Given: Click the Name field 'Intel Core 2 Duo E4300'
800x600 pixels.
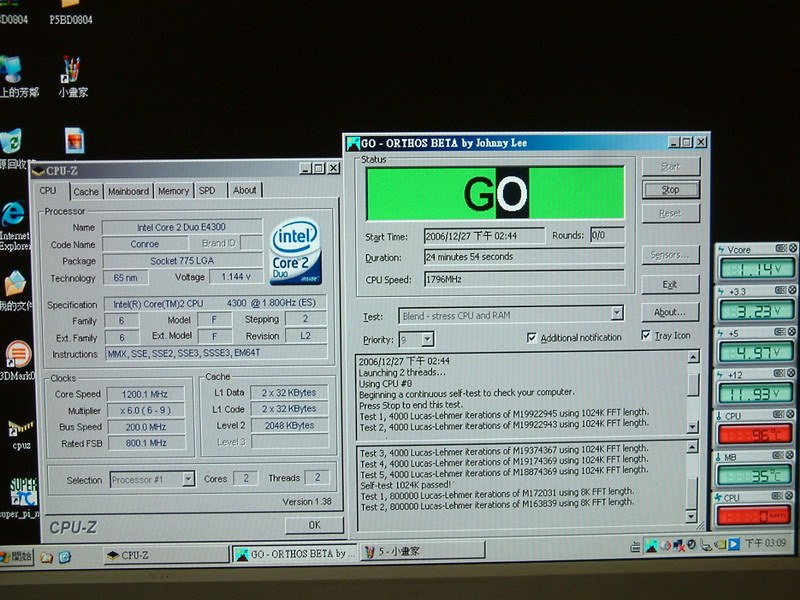Looking at the screenshot, I should point(182,227).
